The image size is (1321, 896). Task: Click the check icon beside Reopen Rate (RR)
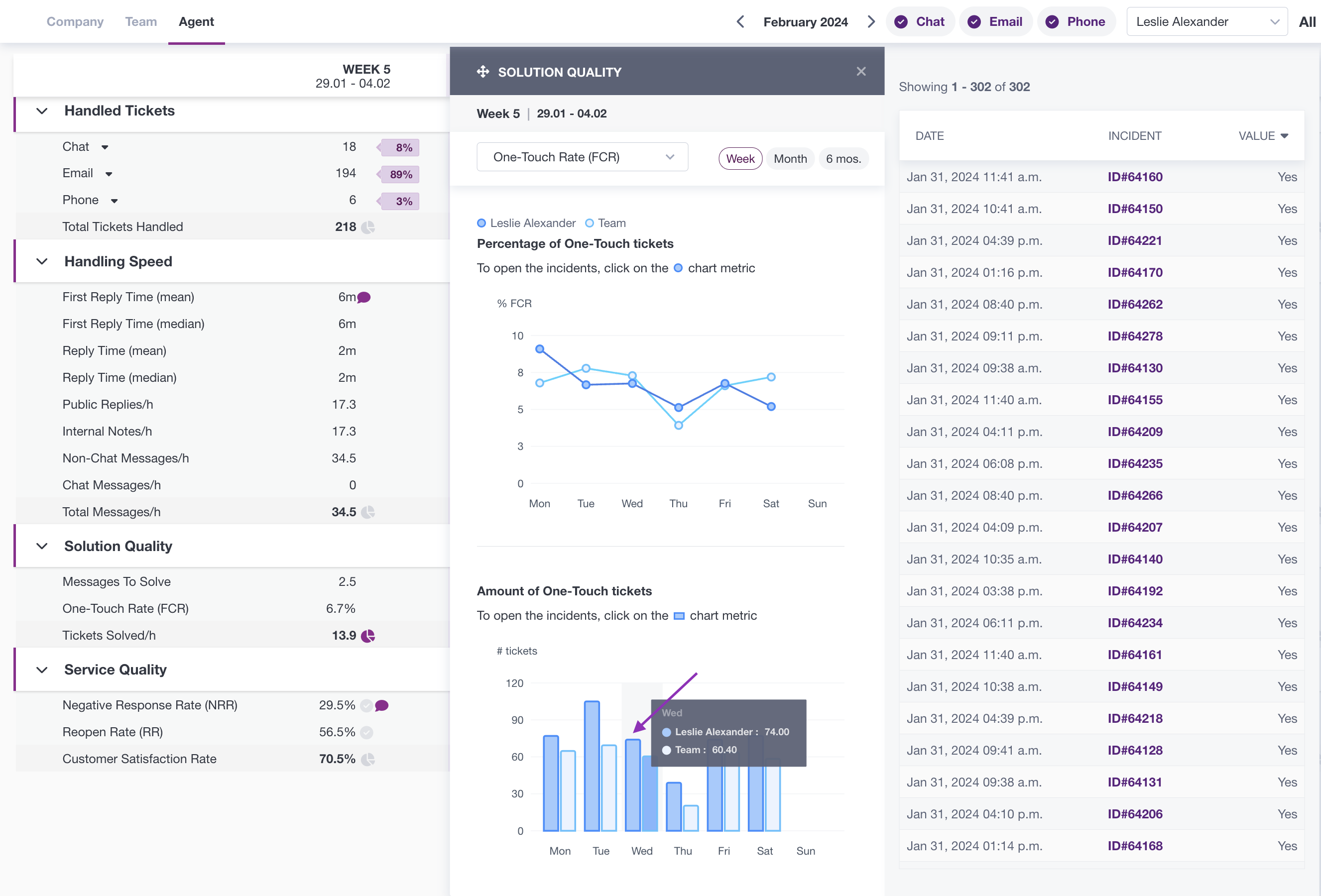tap(367, 732)
